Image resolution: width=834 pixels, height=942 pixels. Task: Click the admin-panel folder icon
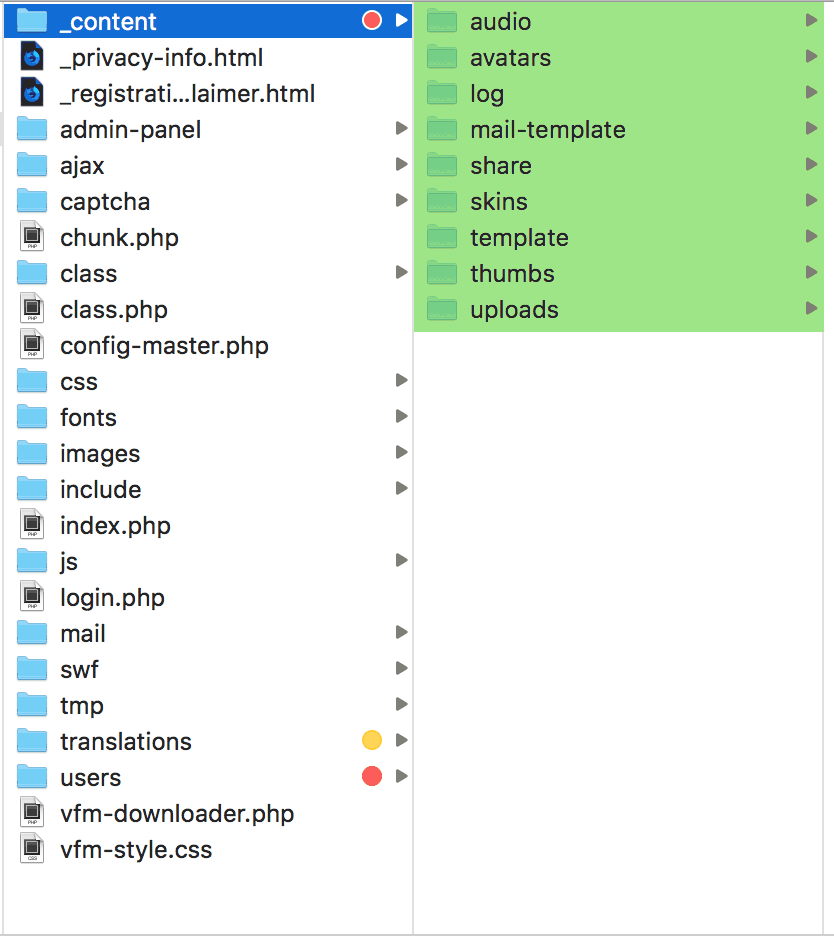tap(32, 130)
